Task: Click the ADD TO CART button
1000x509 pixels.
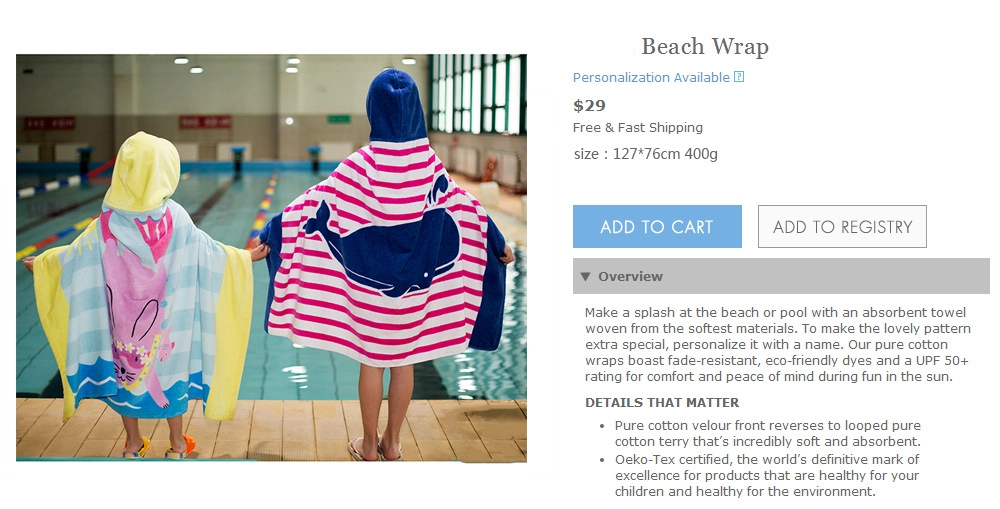Action: click(657, 226)
